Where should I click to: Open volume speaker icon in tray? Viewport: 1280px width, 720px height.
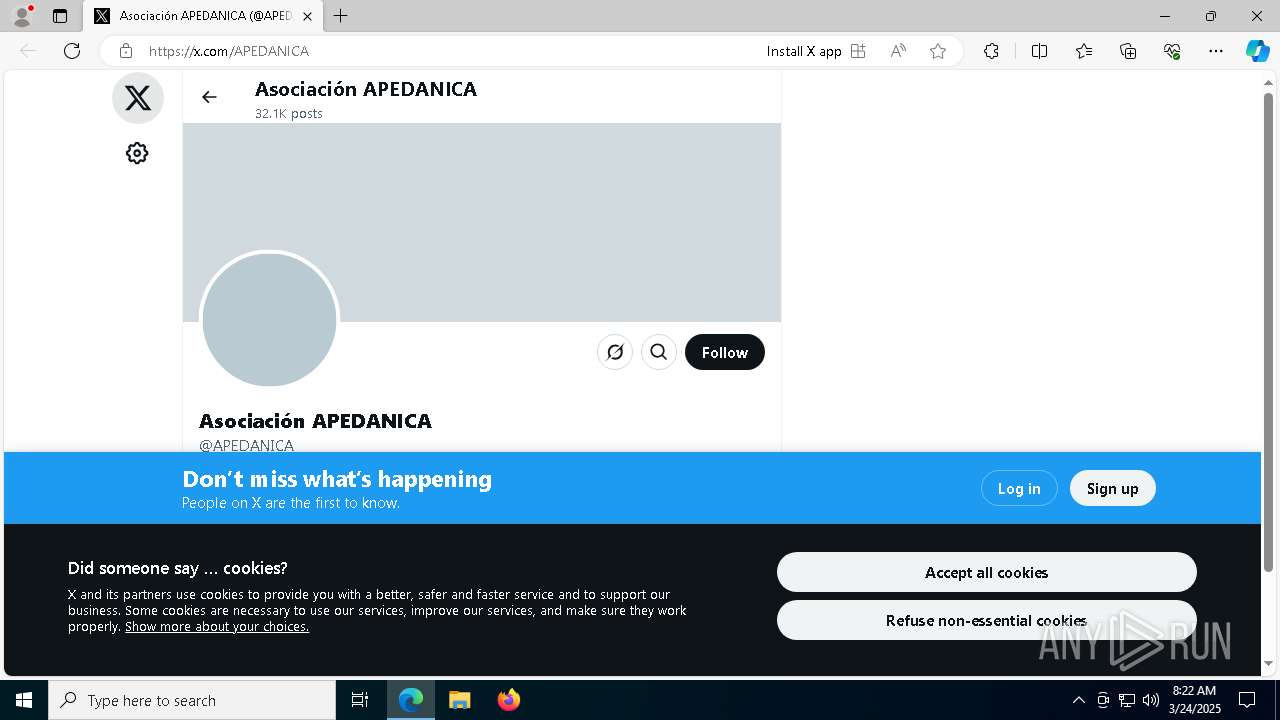(1150, 700)
